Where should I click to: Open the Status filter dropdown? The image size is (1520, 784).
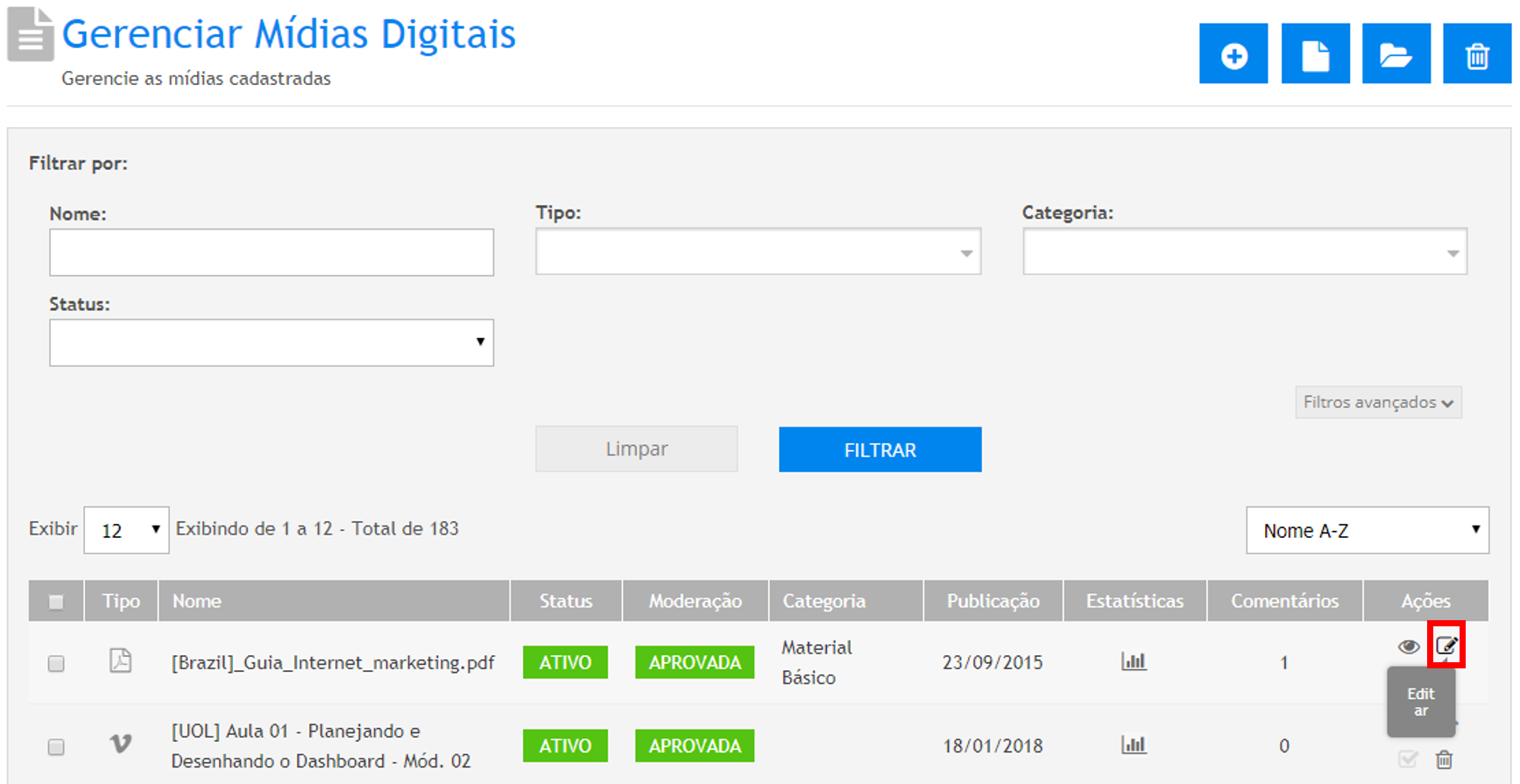point(272,343)
